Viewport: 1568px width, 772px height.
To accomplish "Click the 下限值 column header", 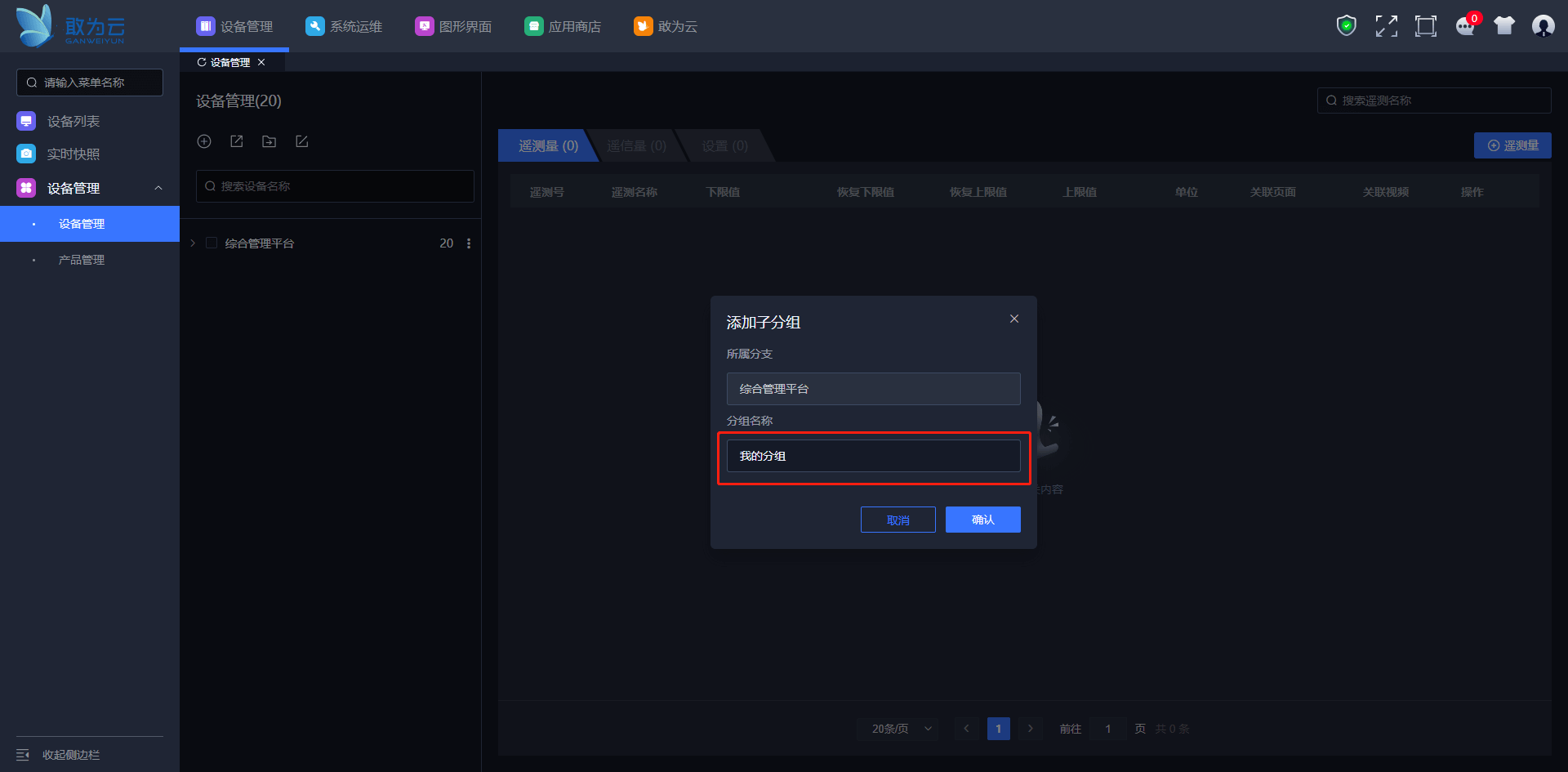I will (x=724, y=192).
